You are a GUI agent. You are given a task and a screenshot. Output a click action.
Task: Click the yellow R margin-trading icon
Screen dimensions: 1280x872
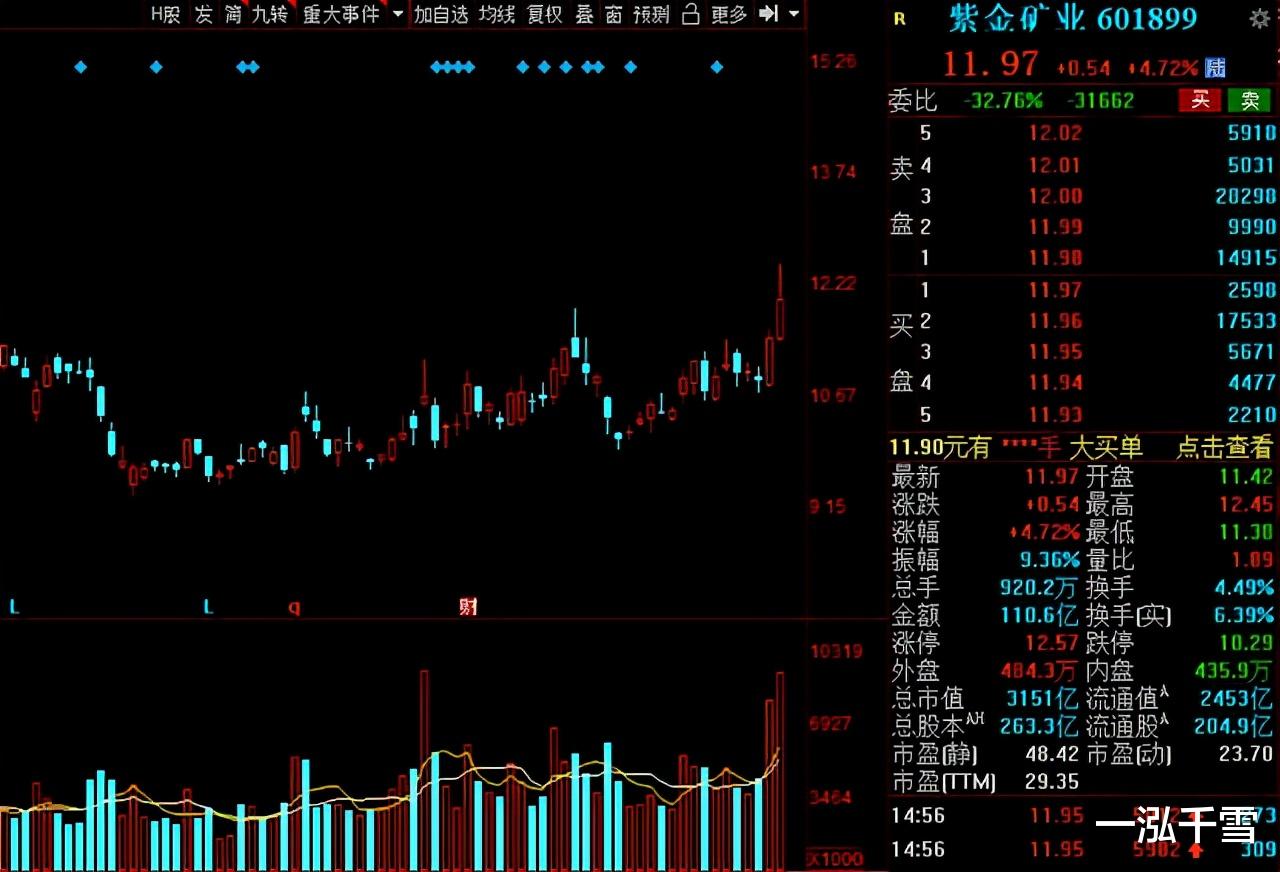click(899, 19)
